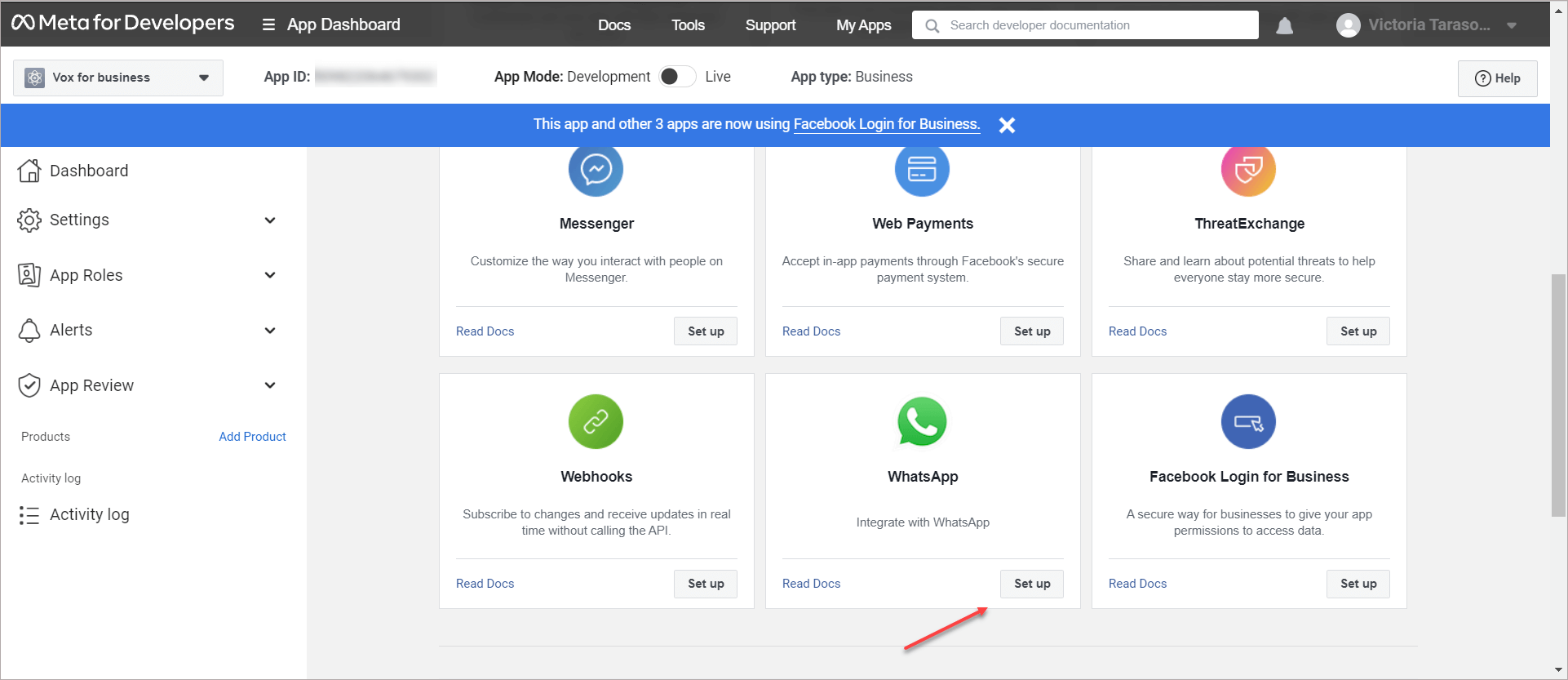
Task: Open the user account dropdown arrow
Action: pyautogui.click(x=1512, y=25)
